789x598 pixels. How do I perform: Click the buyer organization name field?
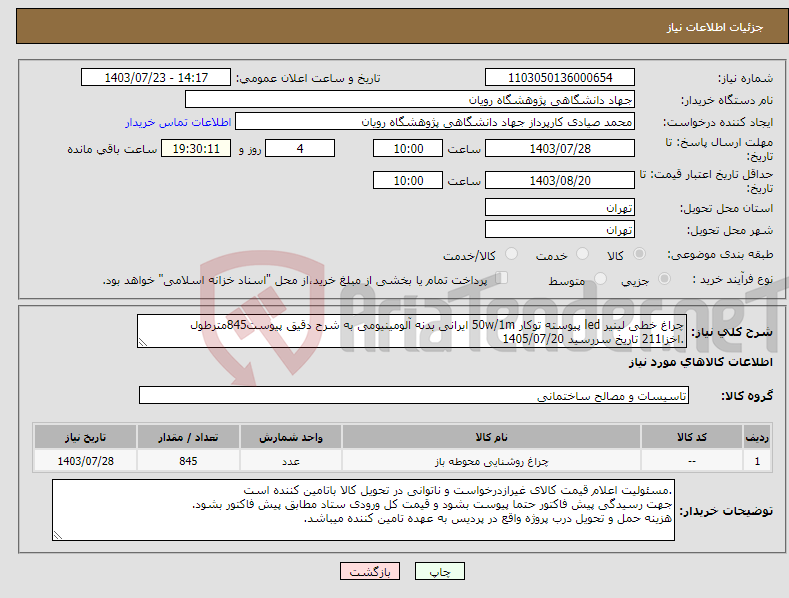click(x=410, y=100)
